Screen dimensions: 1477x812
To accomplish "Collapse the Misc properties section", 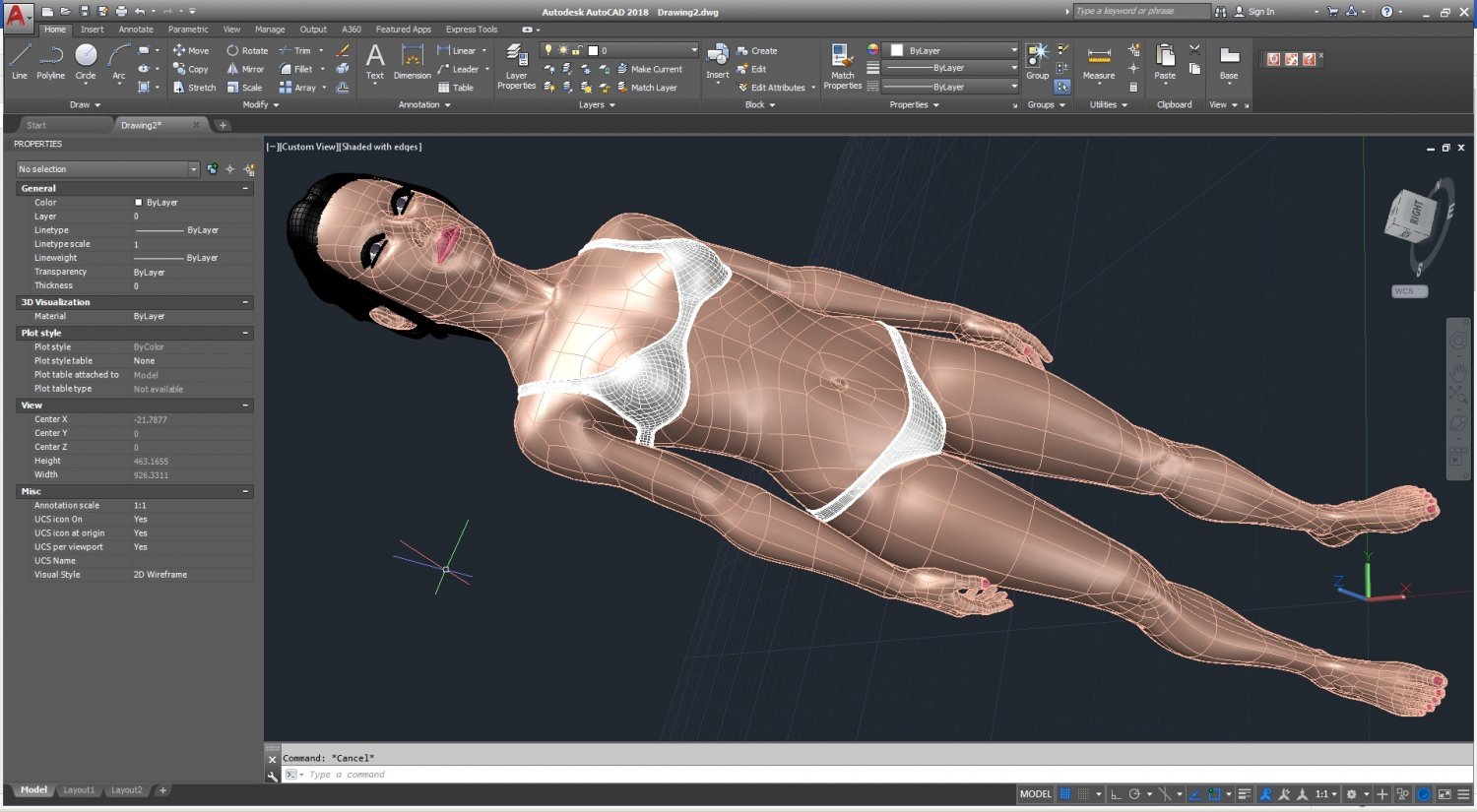I will click(x=245, y=491).
